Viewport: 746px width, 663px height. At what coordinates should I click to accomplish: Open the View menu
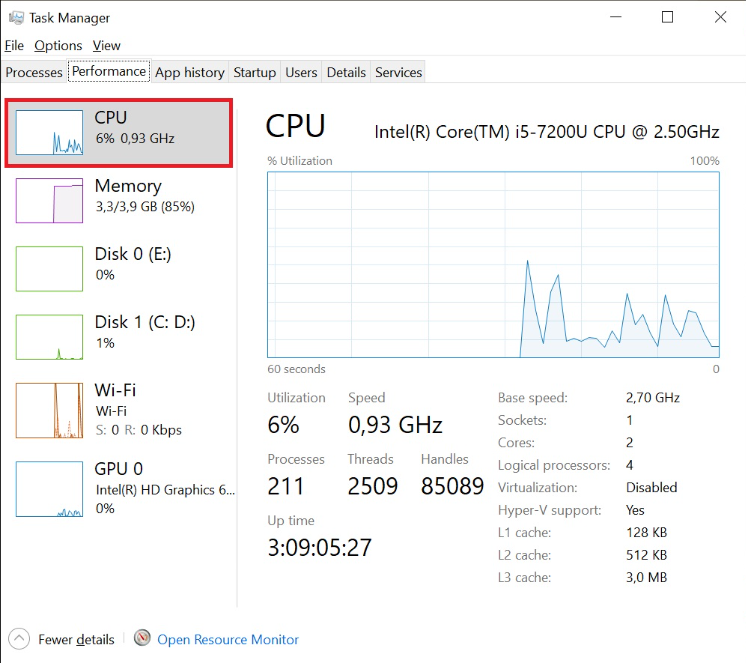[x=107, y=45]
